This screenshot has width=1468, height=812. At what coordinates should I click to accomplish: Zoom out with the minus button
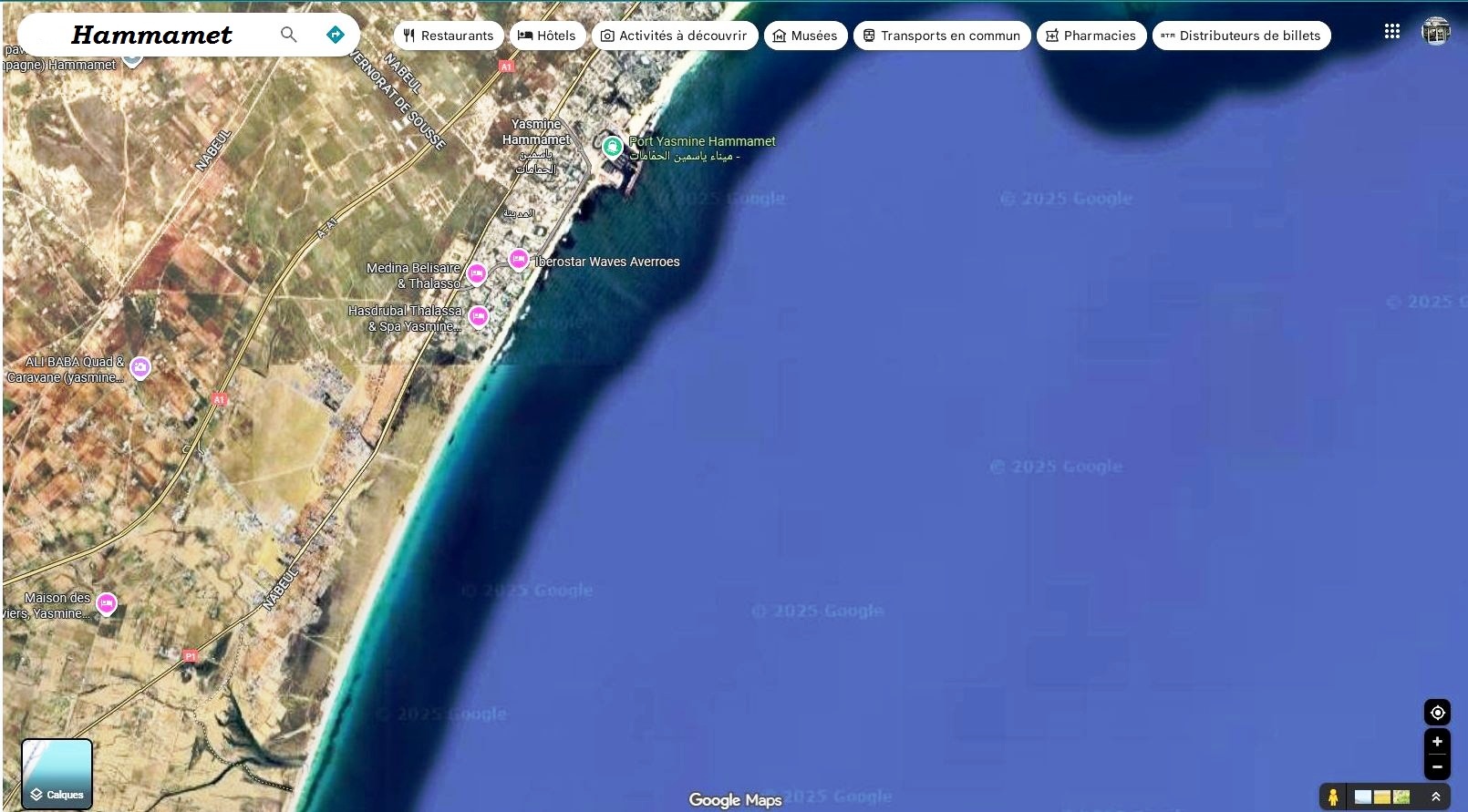[1437, 767]
